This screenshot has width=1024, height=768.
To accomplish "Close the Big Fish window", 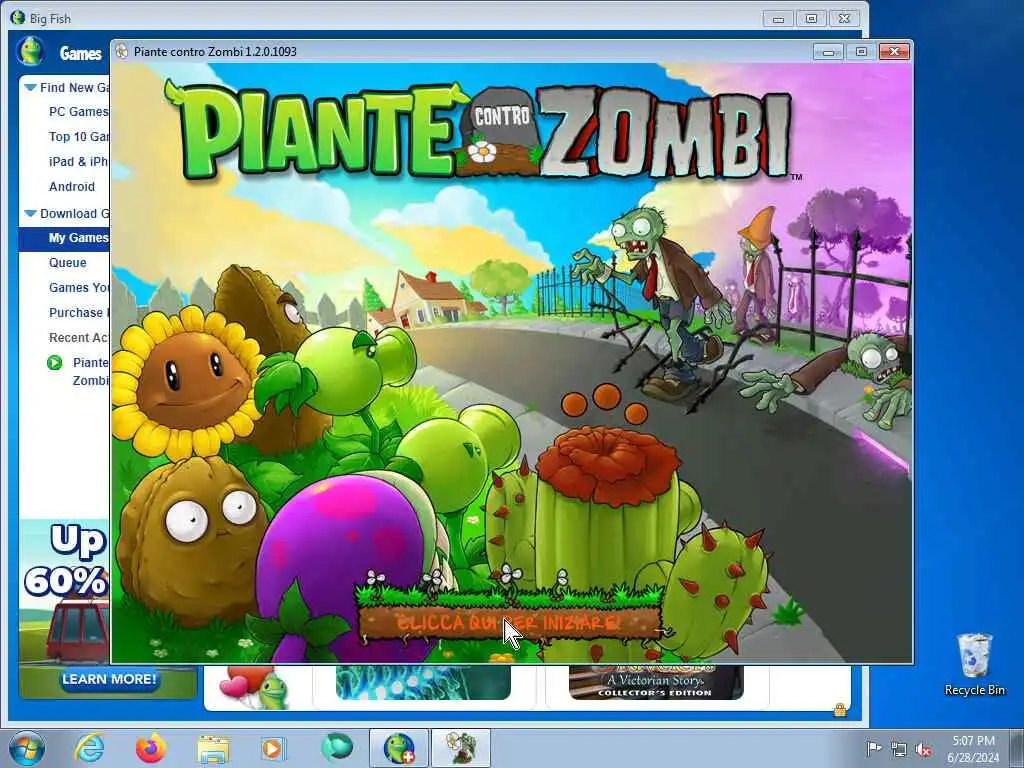I will 844,19.
